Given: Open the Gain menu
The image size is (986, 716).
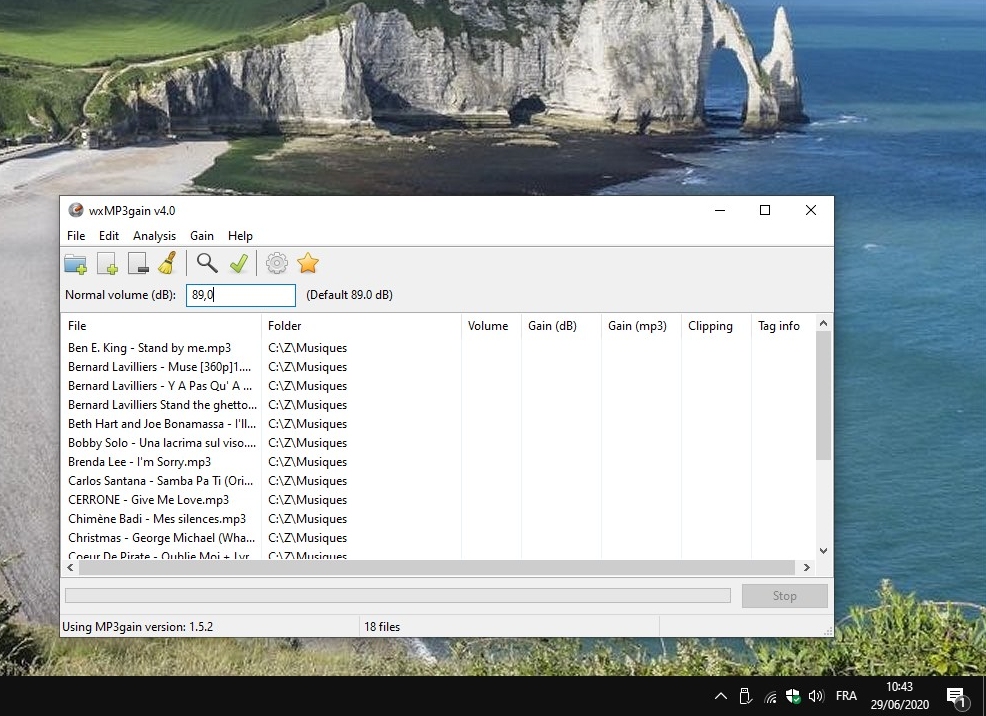Looking at the screenshot, I should tap(202, 236).
